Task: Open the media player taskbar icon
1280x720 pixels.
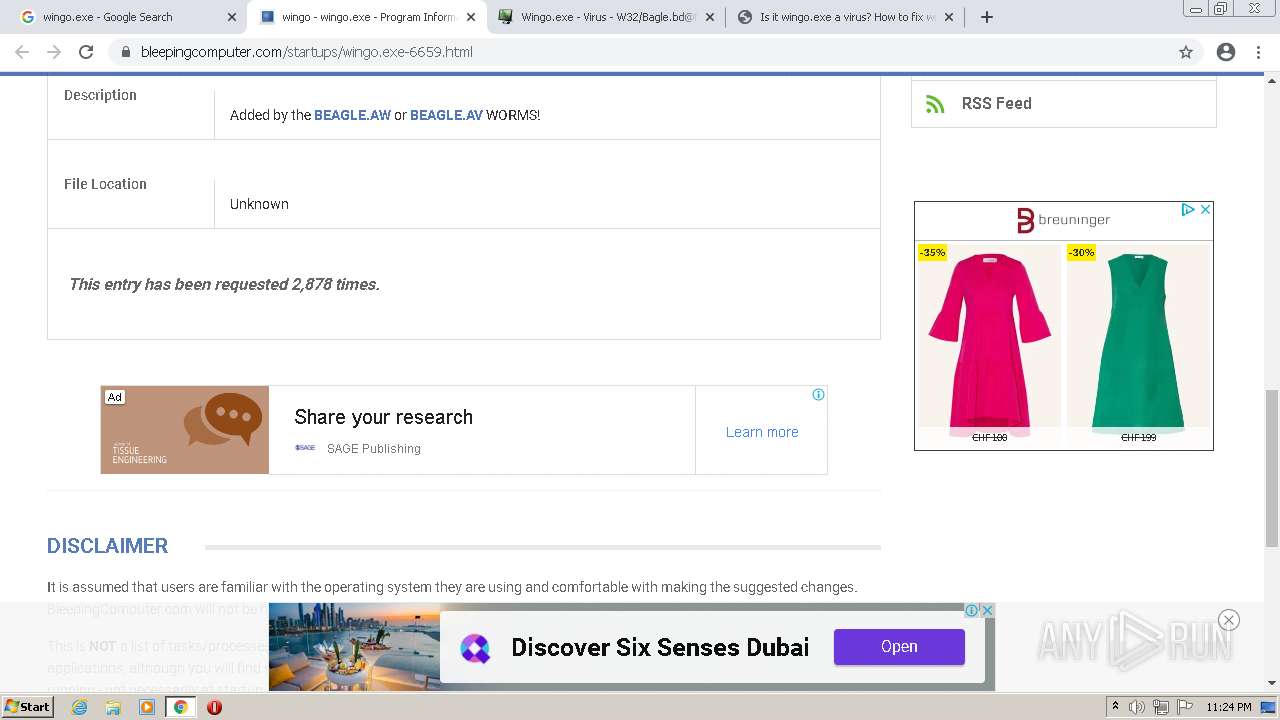Action: coord(147,707)
